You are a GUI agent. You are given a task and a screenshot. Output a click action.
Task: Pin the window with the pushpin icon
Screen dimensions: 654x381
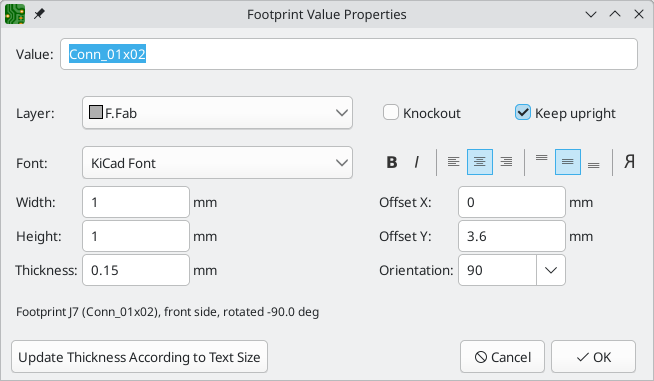tap(39, 14)
